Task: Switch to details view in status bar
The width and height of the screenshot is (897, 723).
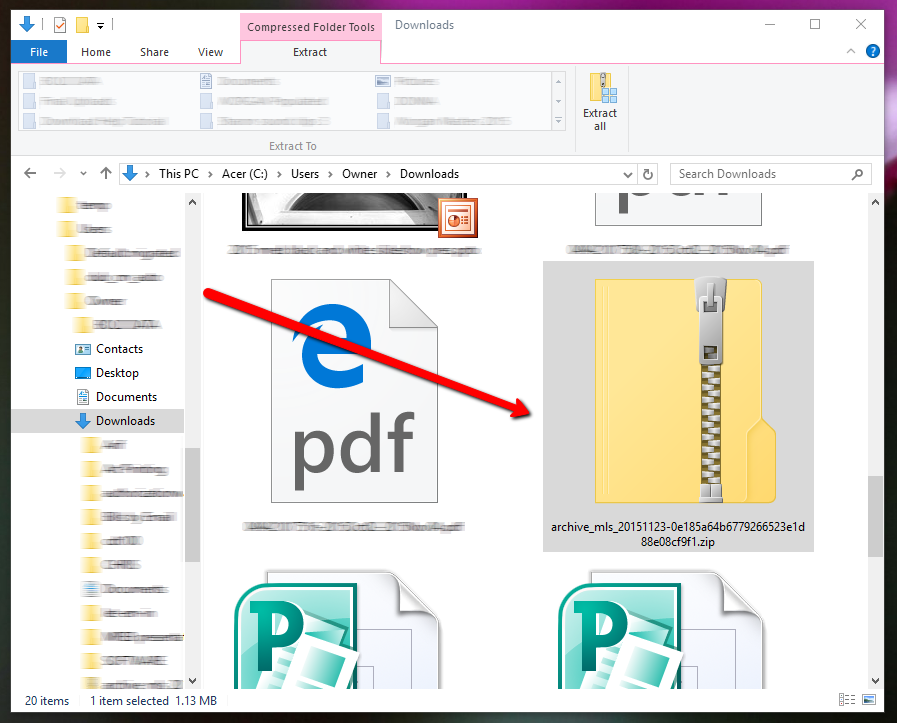Action: (848, 700)
